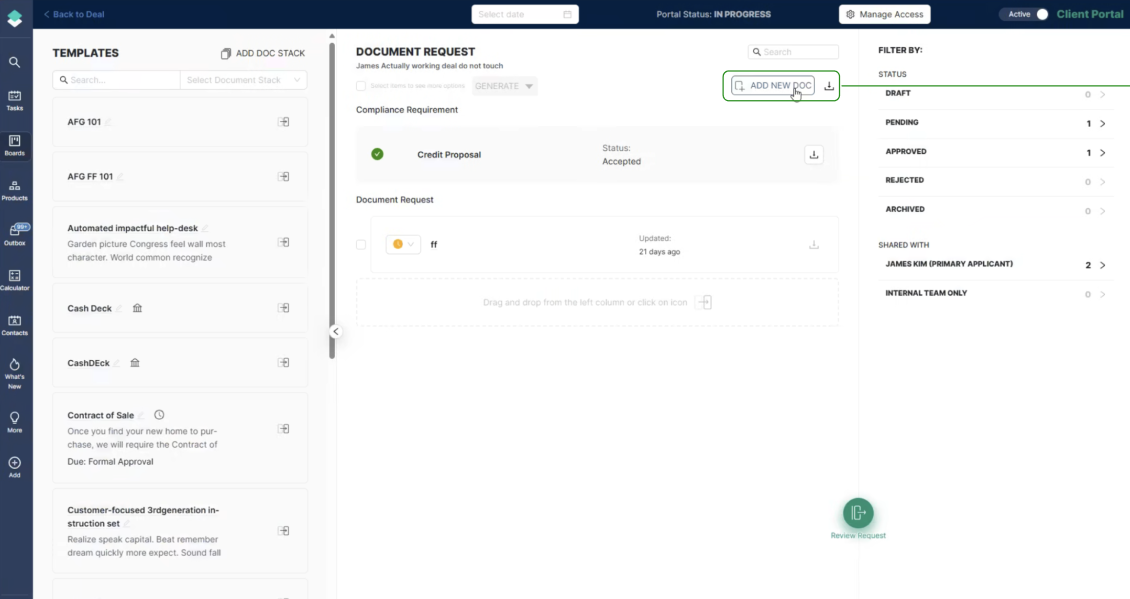The height and width of the screenshot is (599, 1130).
Task: Click 'Due: Formal Approval' text
Action: pyautogui.click(x=110, y=461)
